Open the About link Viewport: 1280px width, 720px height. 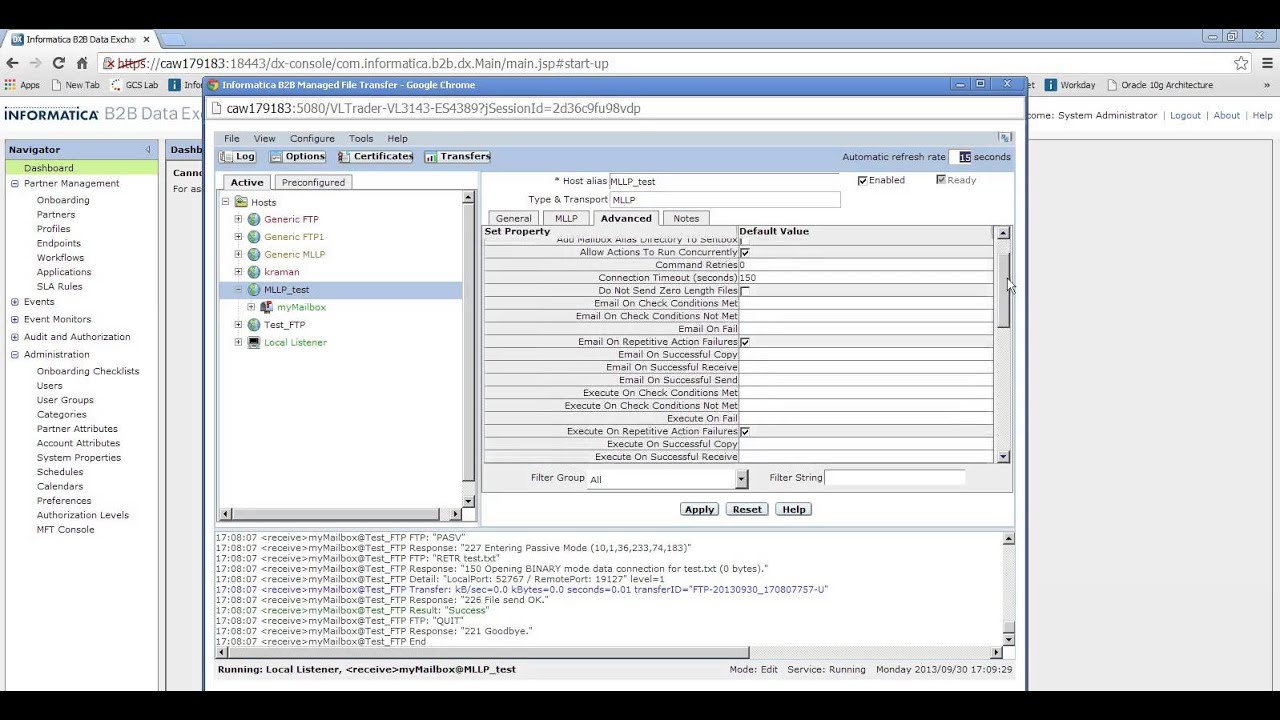(x=1226, y=116)
